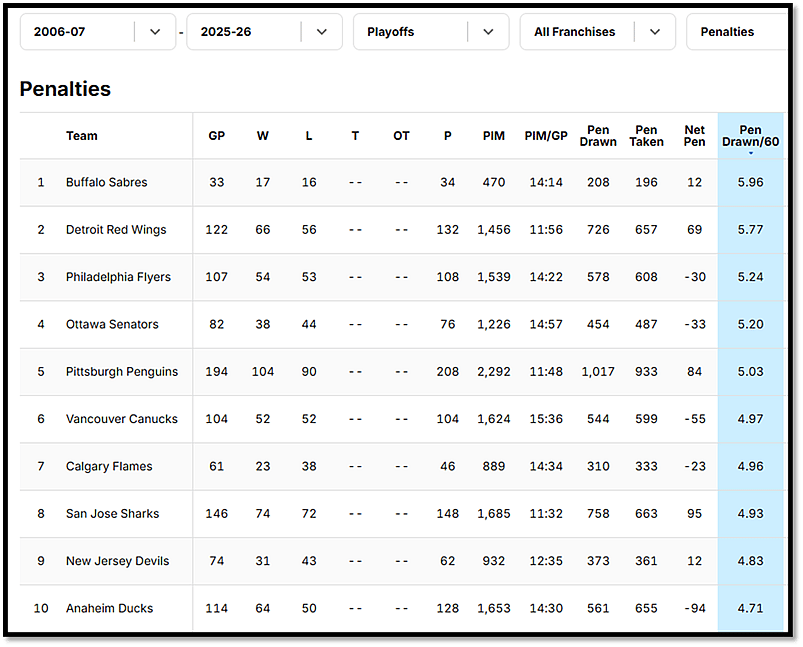Click the Vancouver Canucks team link
Image resolution: width=803 pixels, height=647 pixels.
122,419
